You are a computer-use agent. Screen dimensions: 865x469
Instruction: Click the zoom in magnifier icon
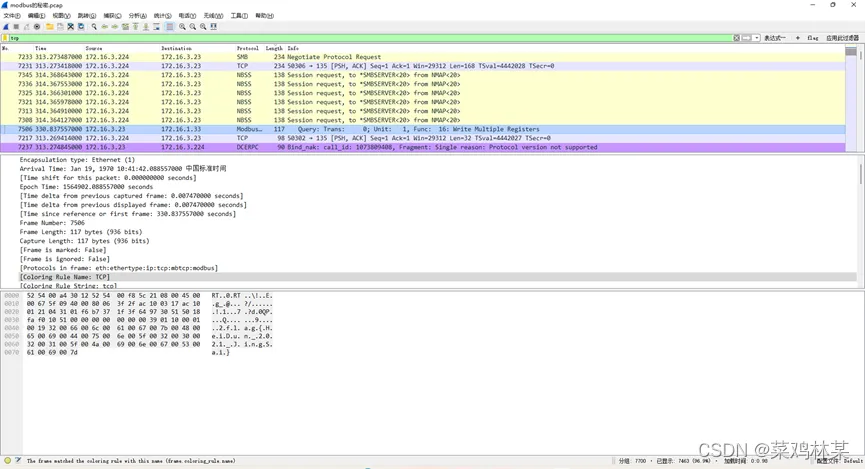[183, 27]
